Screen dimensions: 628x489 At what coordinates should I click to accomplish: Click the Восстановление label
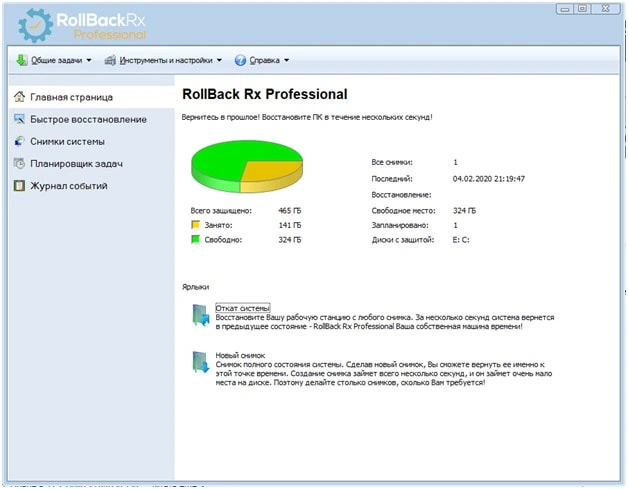coord(401,195)
